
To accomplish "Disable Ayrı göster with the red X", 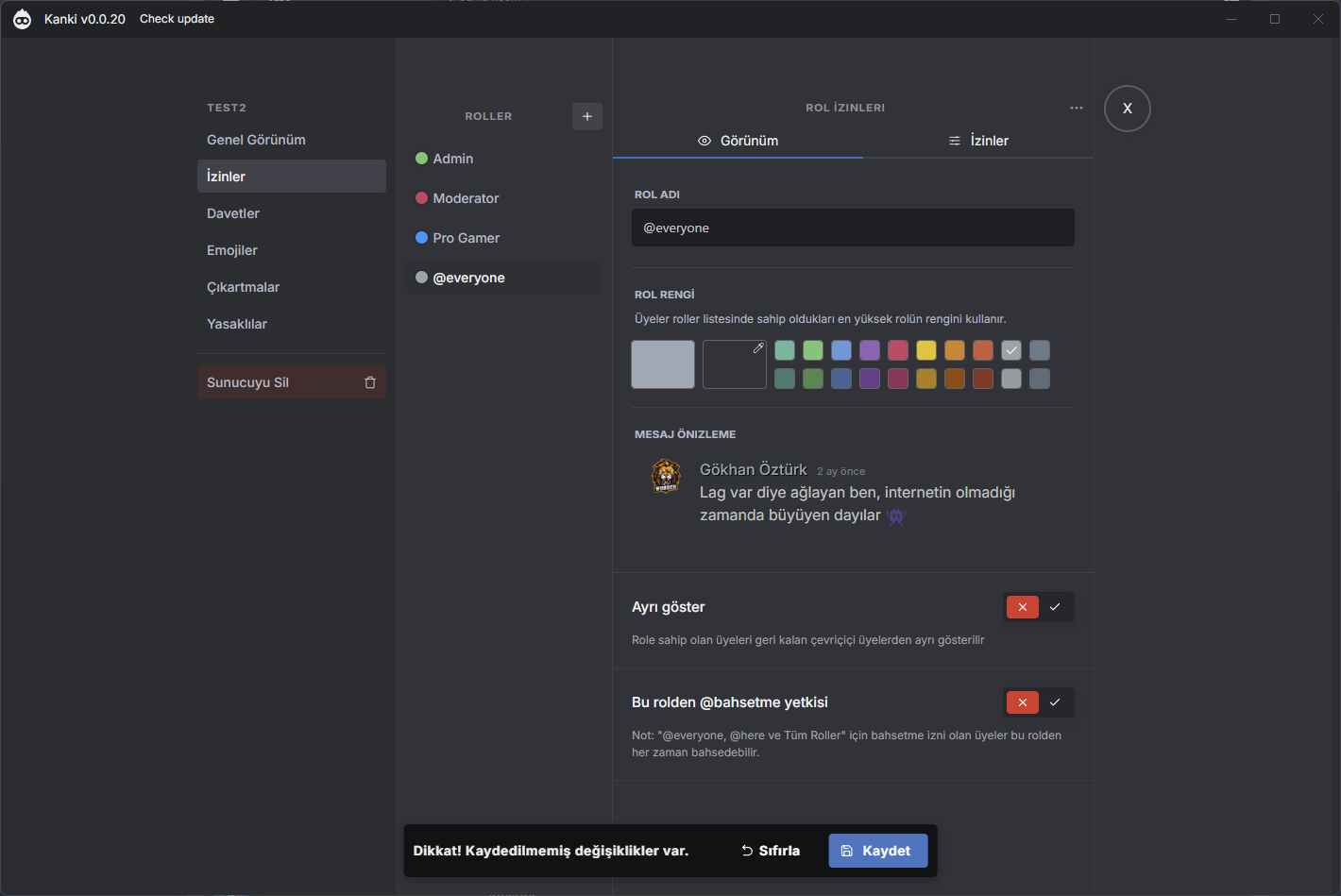I will pos(1022,607).
